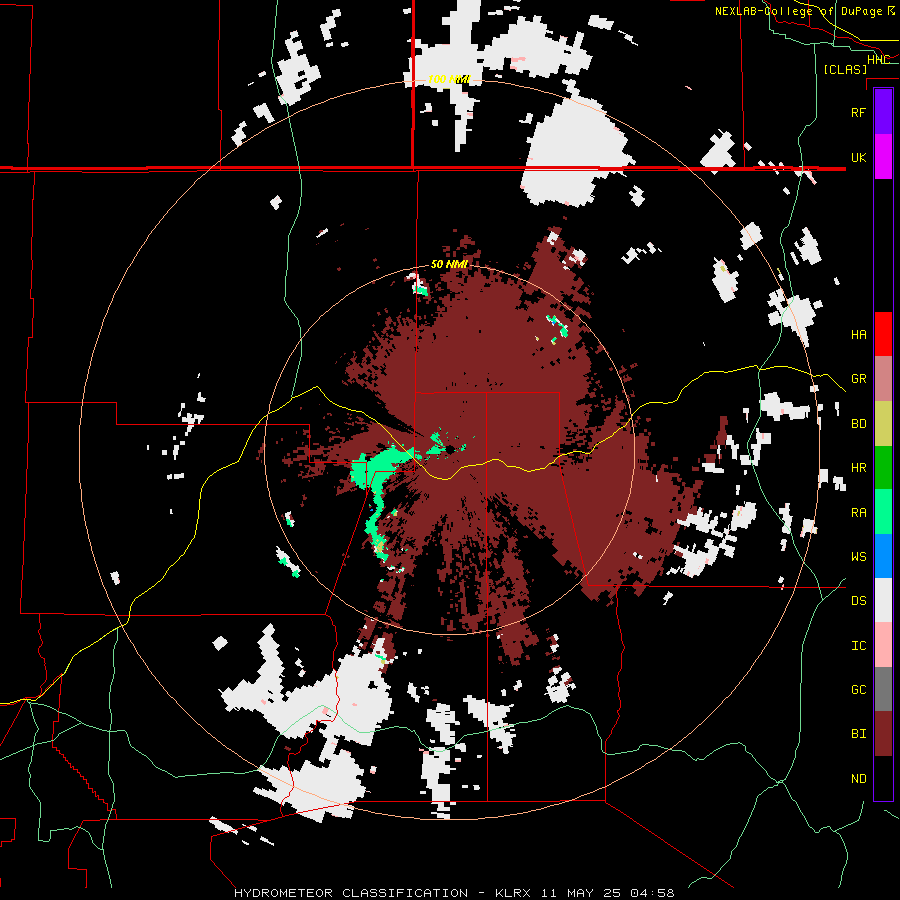Click the "HA" legend label
The width and height of the screenshot is (900, 900).
tap(858, 334)
